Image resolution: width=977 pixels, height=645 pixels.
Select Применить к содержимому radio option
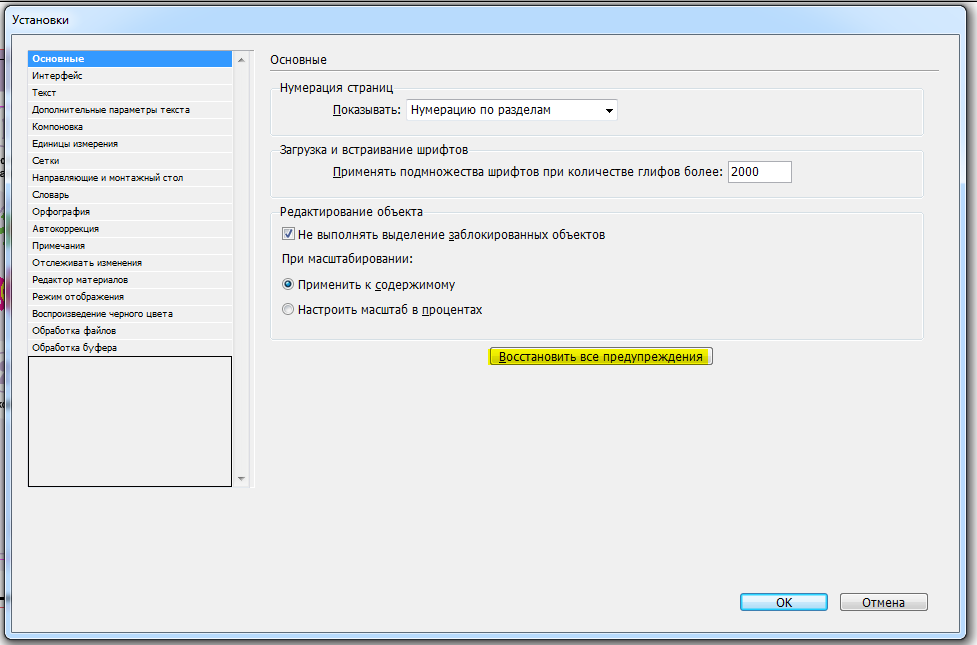coord(288,284)
